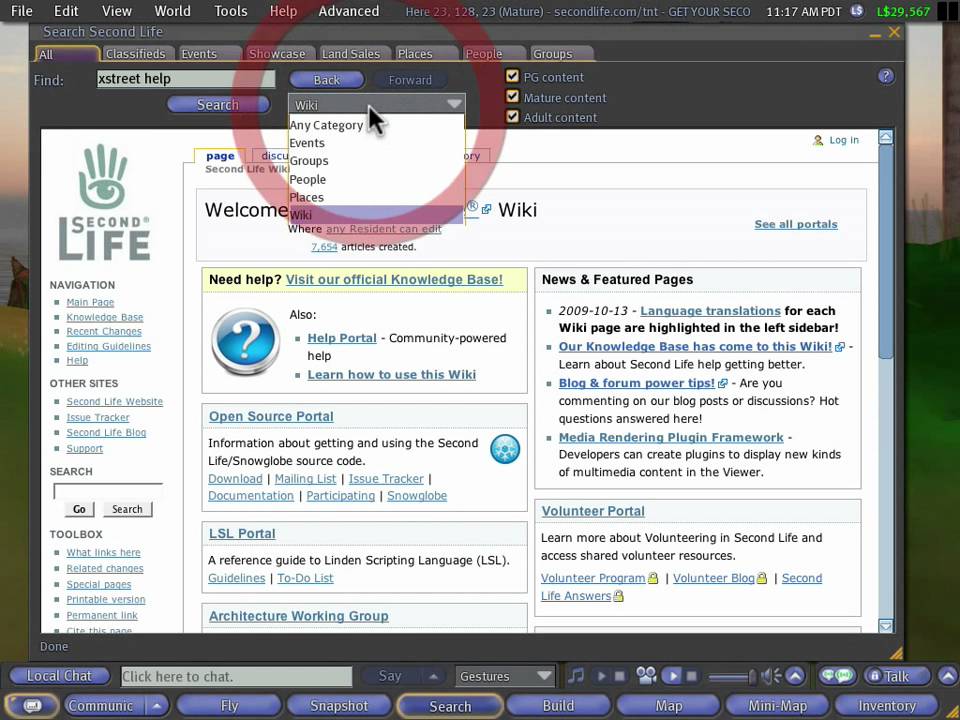Click the blue question mark help image
The width and height of the screenshot is (960, 720).
click(246, 341)
